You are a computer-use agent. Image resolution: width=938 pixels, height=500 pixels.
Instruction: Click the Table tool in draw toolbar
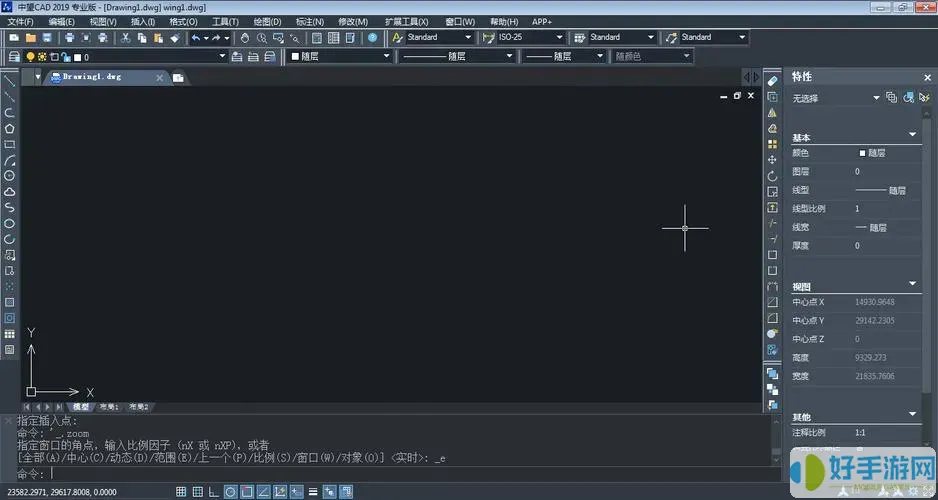point(10,334)
